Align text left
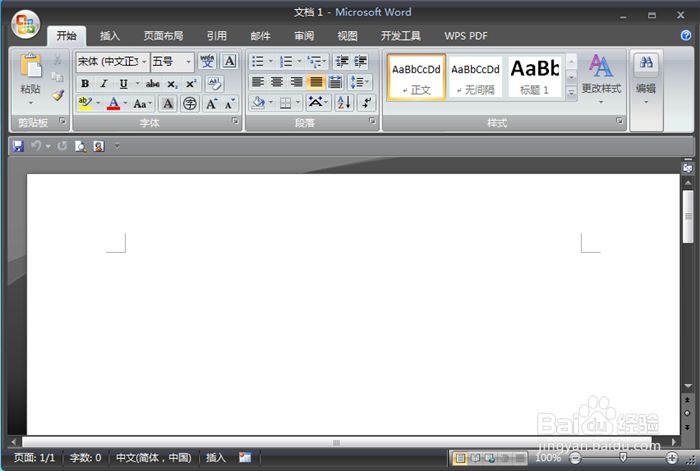The height and width of the screenshot is (471, 700). click(x=258, y=82)
